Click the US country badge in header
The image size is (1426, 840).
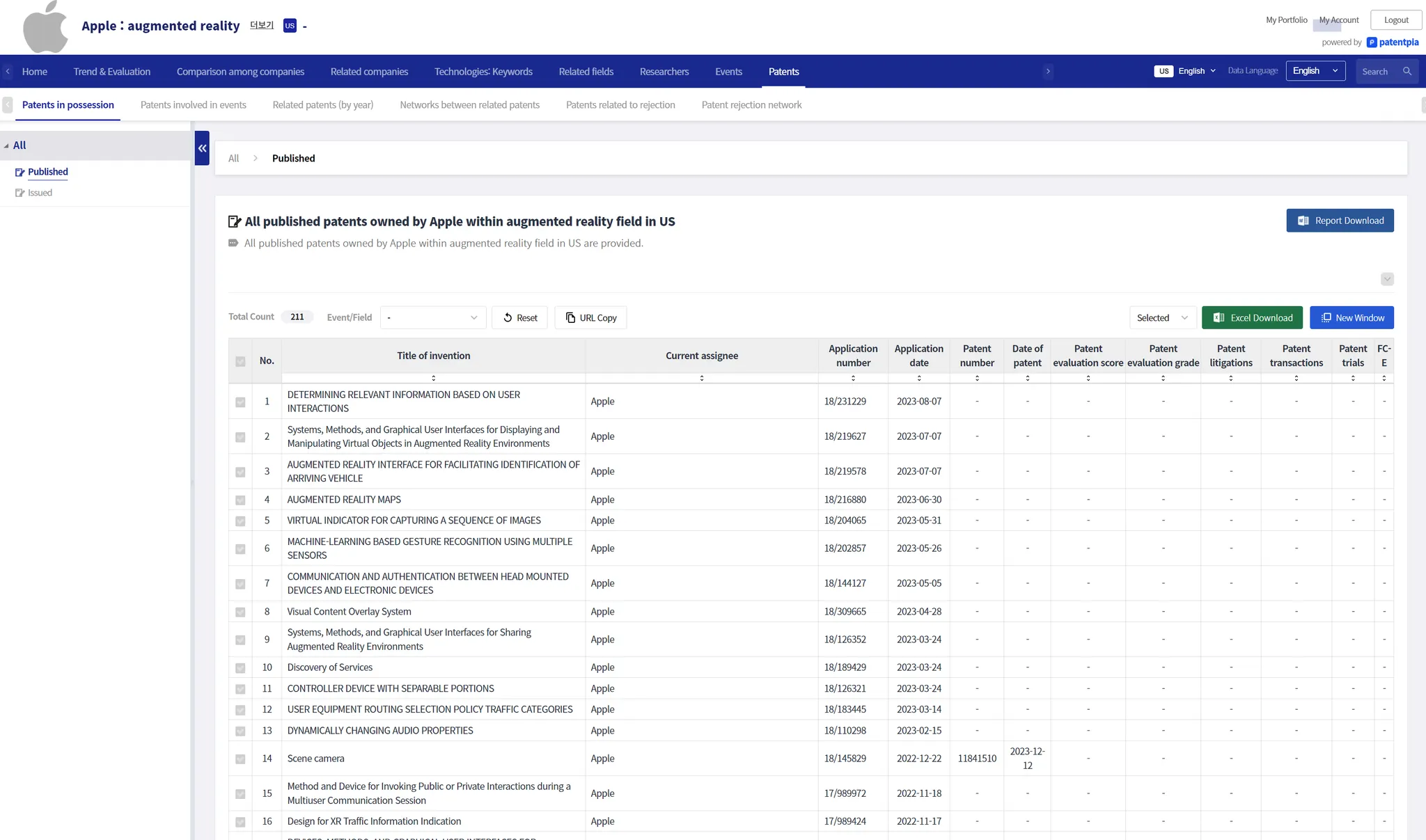(290, 26)
